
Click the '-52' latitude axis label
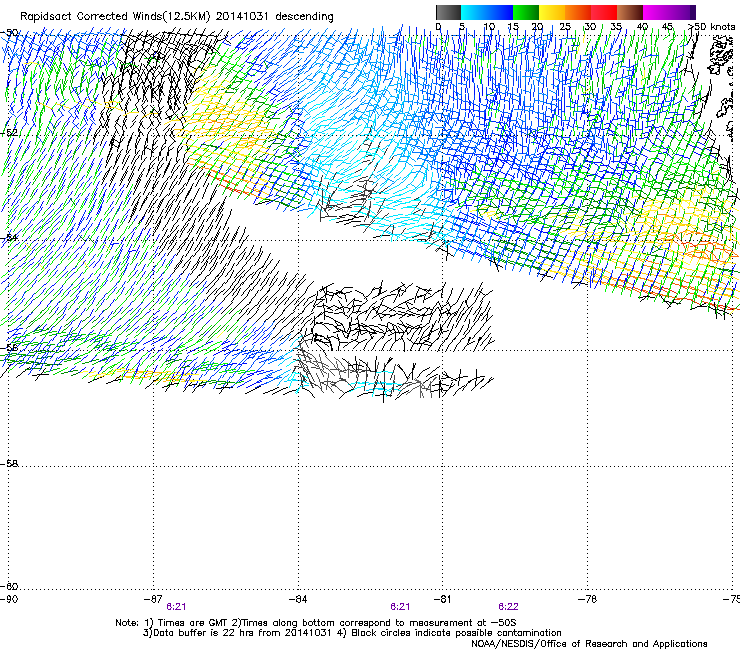pyautogui.click(x=9, y=133)
